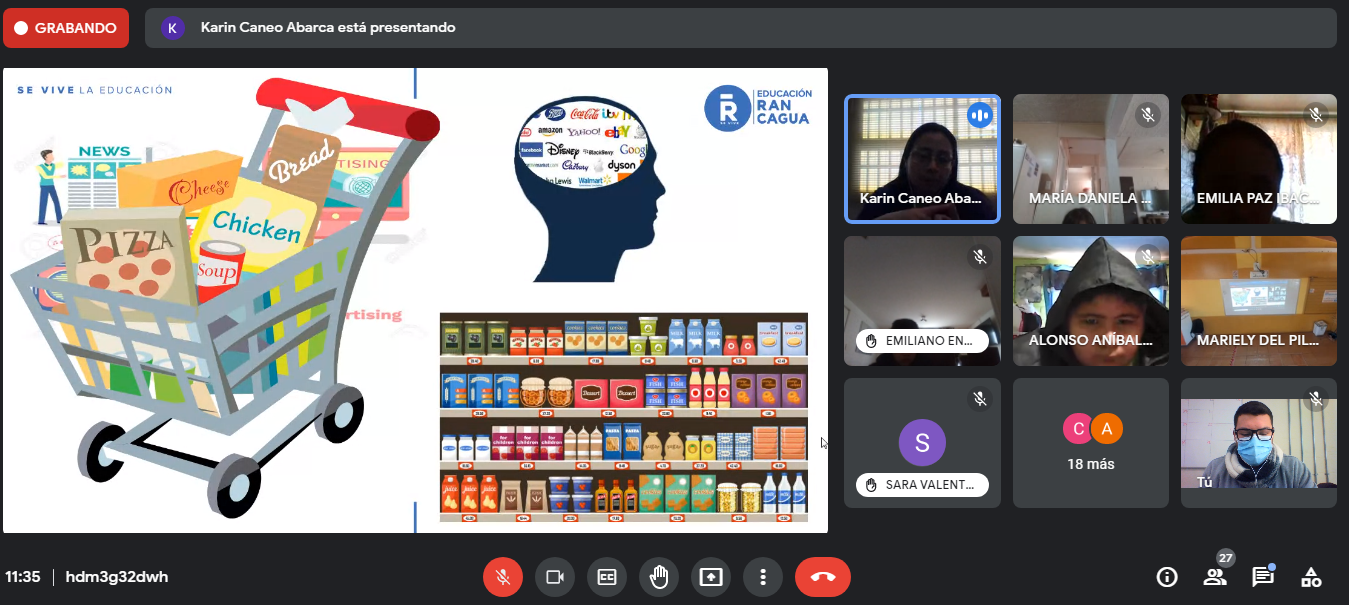Select MARIELY DEL PIL video tile
The height and width of the screenshot is (605, 1349).
(1258, 301)
